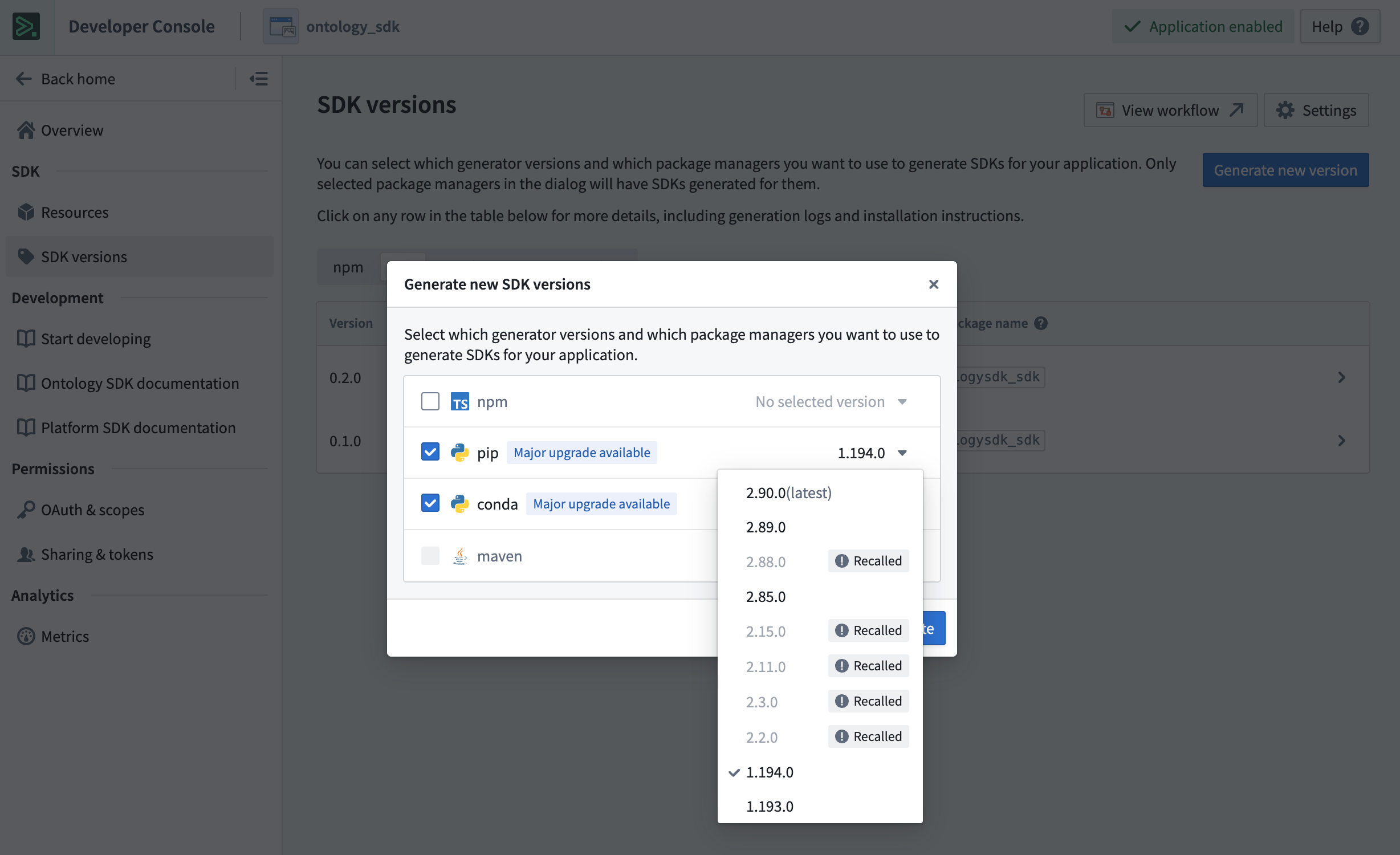
Task: Click the Generate new version button
Action: 1285,170
